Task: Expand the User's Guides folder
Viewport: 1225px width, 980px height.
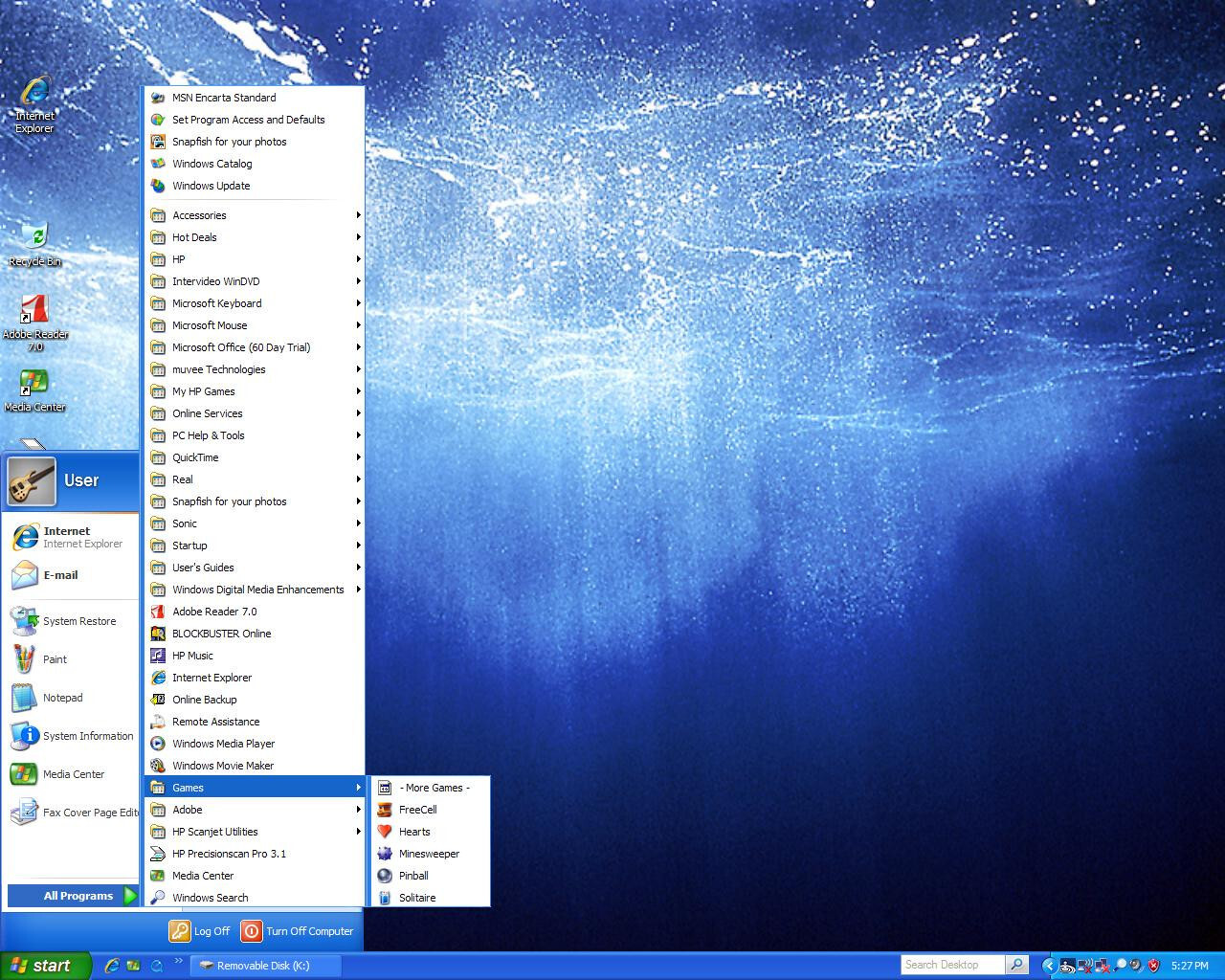Action: (255, 568)
